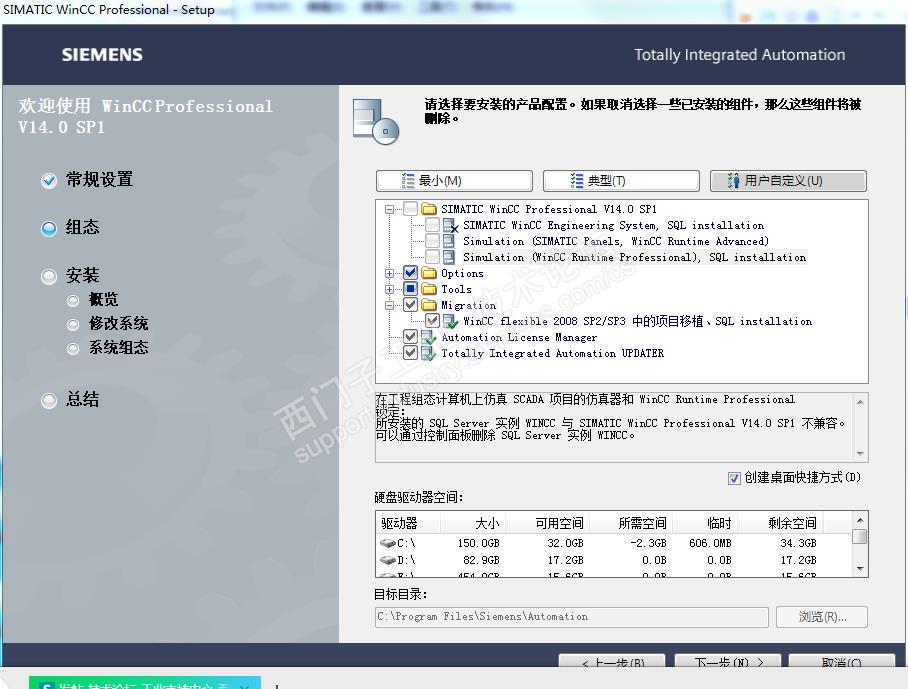Click the drive list scrollbar down arrow

tap(860, 569)
